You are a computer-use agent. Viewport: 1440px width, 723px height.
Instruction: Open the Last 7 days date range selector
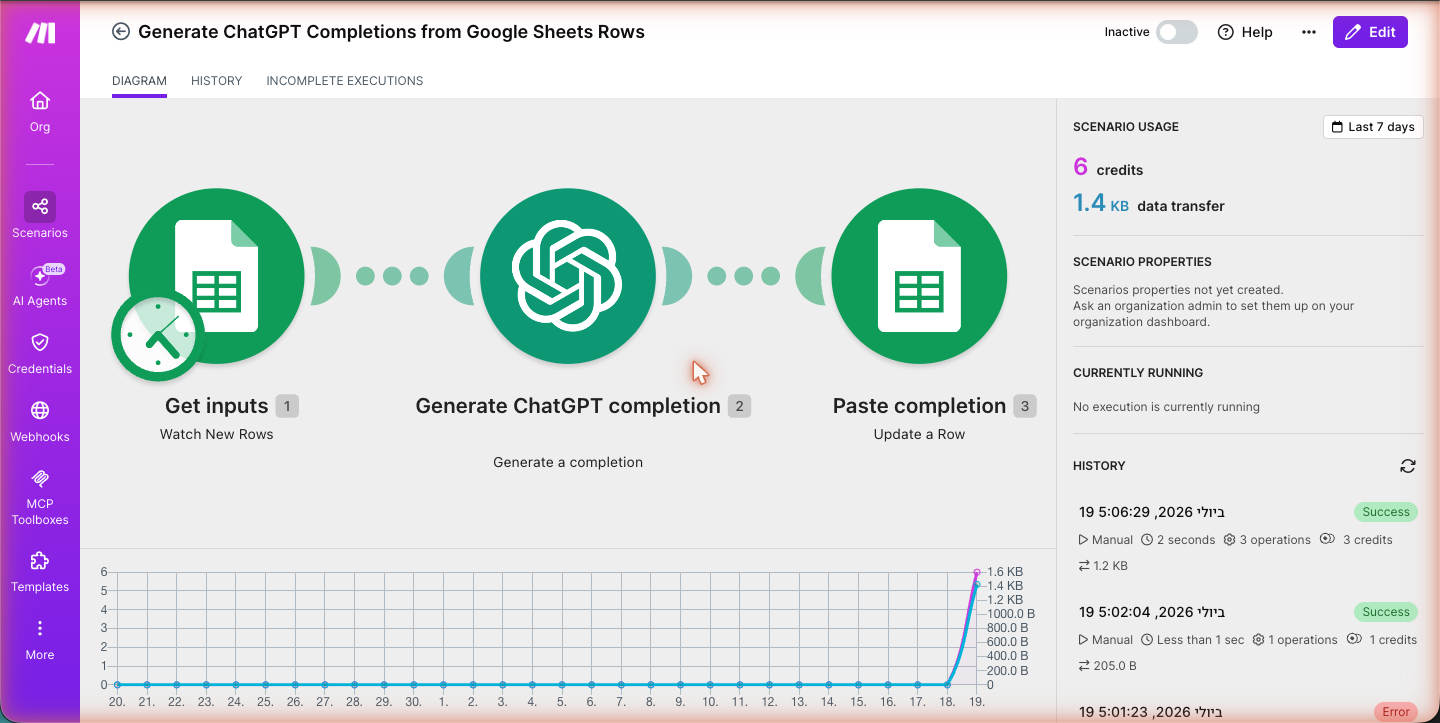1373,127
